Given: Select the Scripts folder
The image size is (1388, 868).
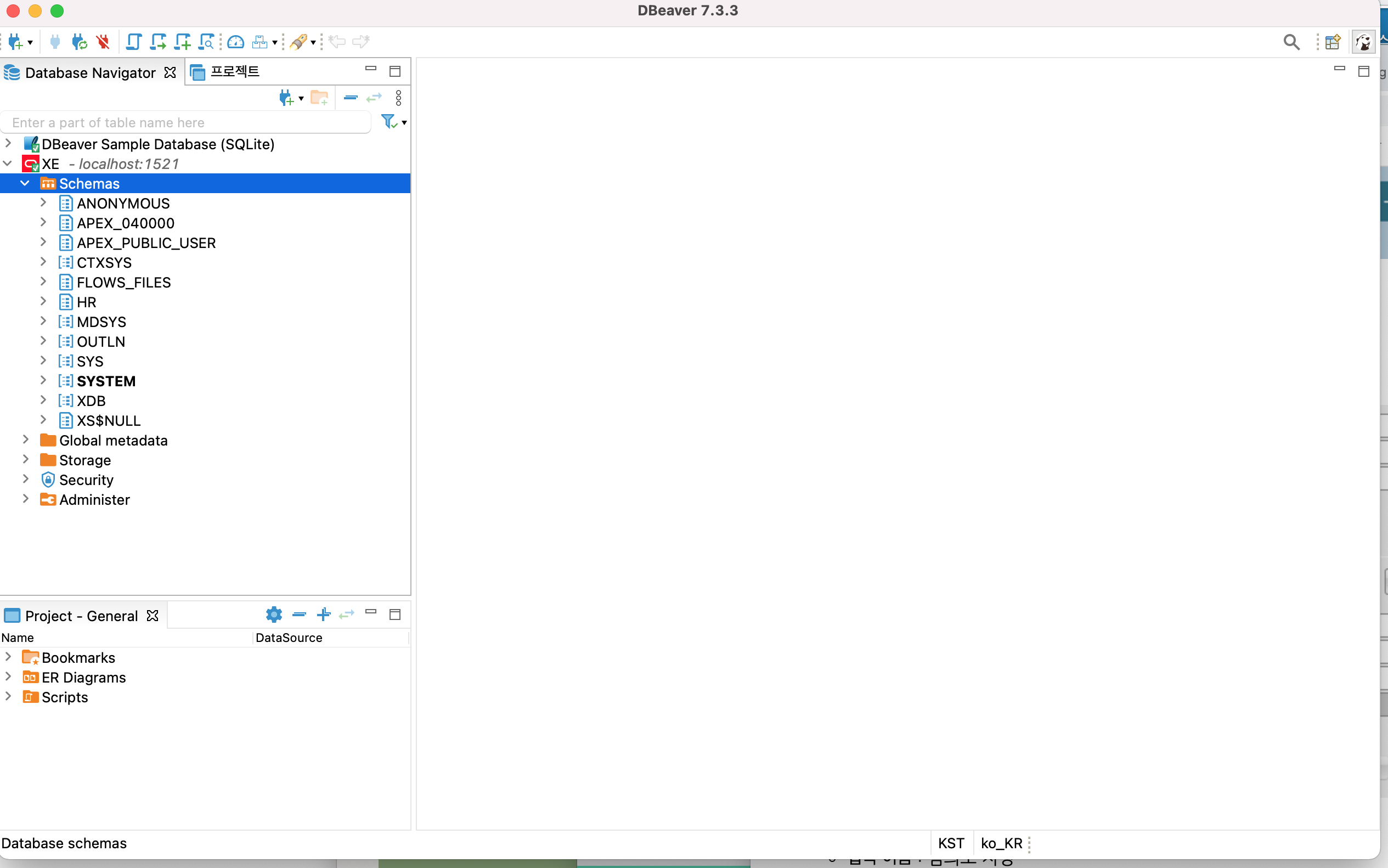Looking at the screenshot, I should pos(65,697).
